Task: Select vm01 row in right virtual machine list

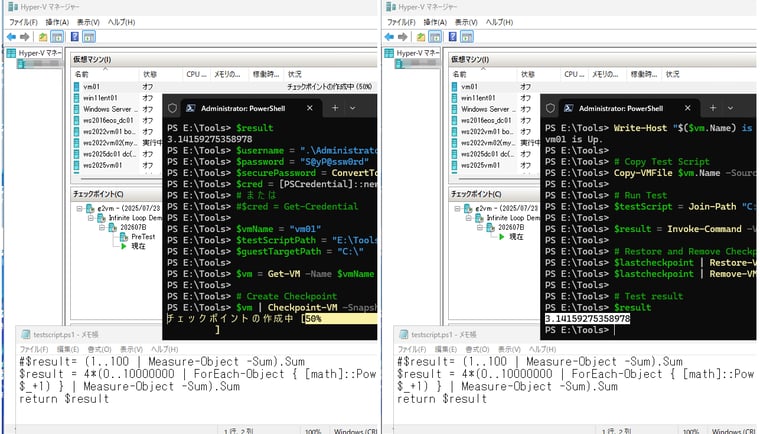Action: (x=601, y=87)
